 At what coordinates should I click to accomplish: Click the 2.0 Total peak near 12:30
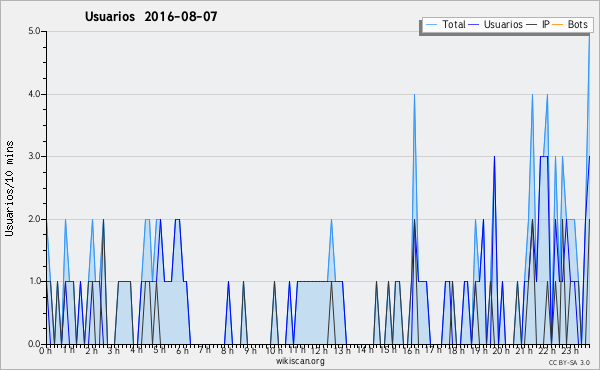tap(331, 220)
